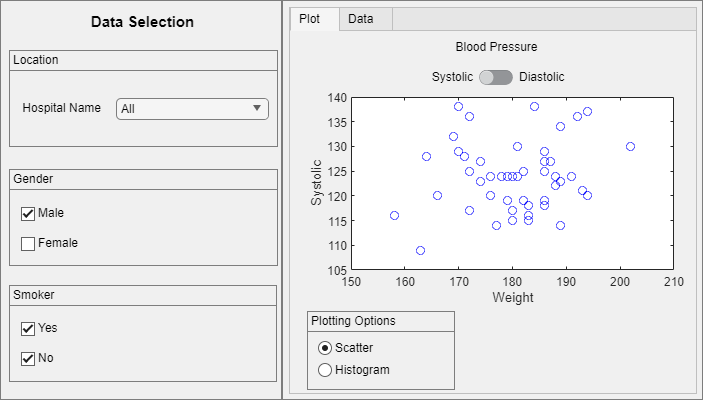Open the Hospital Name dropdown
This screenshot has width=703, height=400.
point(192,109)
